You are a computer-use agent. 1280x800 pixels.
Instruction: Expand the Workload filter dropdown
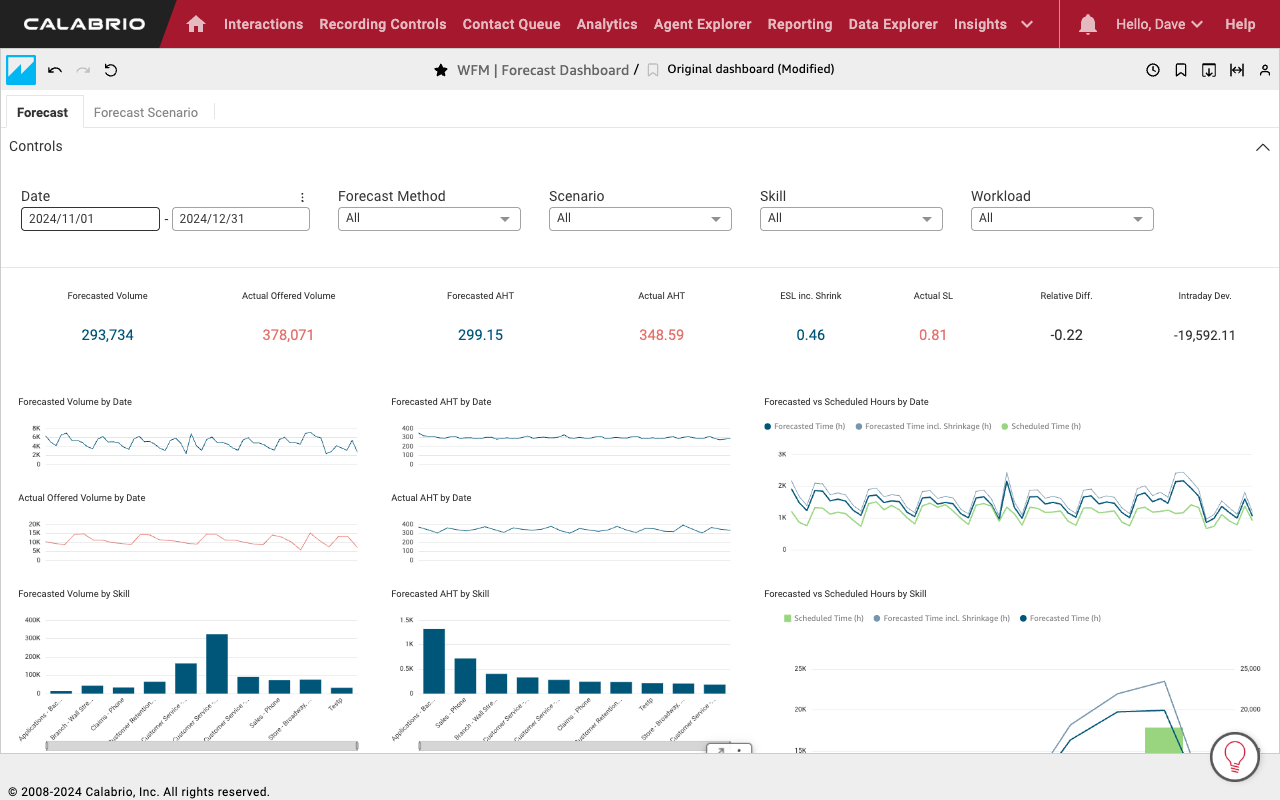pos(1062,219)
